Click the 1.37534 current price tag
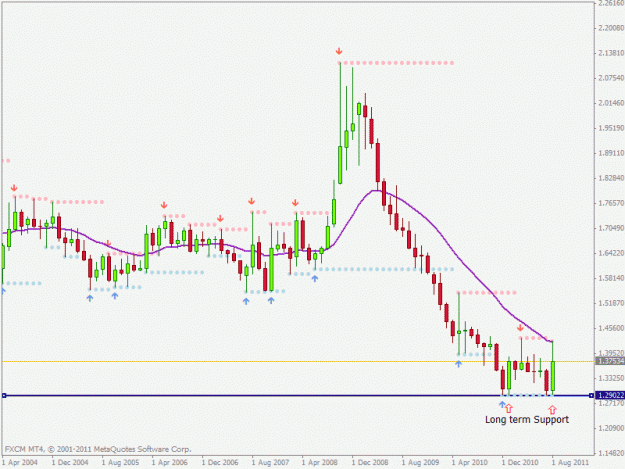625x469 pixels. pos(610,361)
